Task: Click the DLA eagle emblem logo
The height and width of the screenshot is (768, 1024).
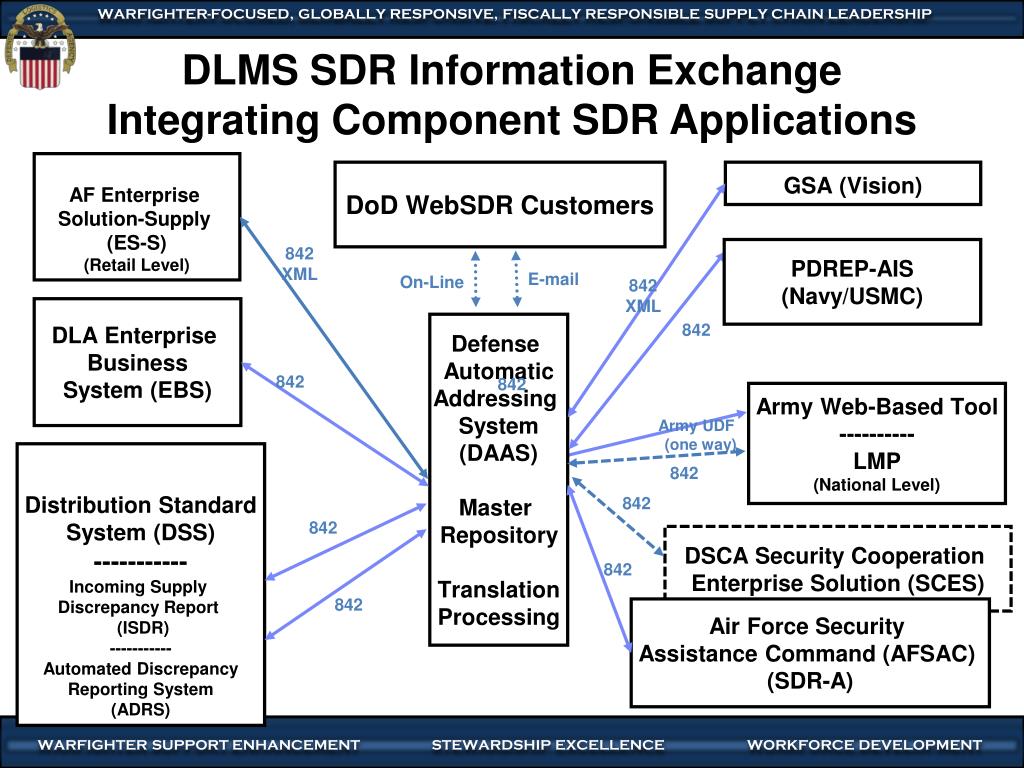Action: click(x=40, y=48)
